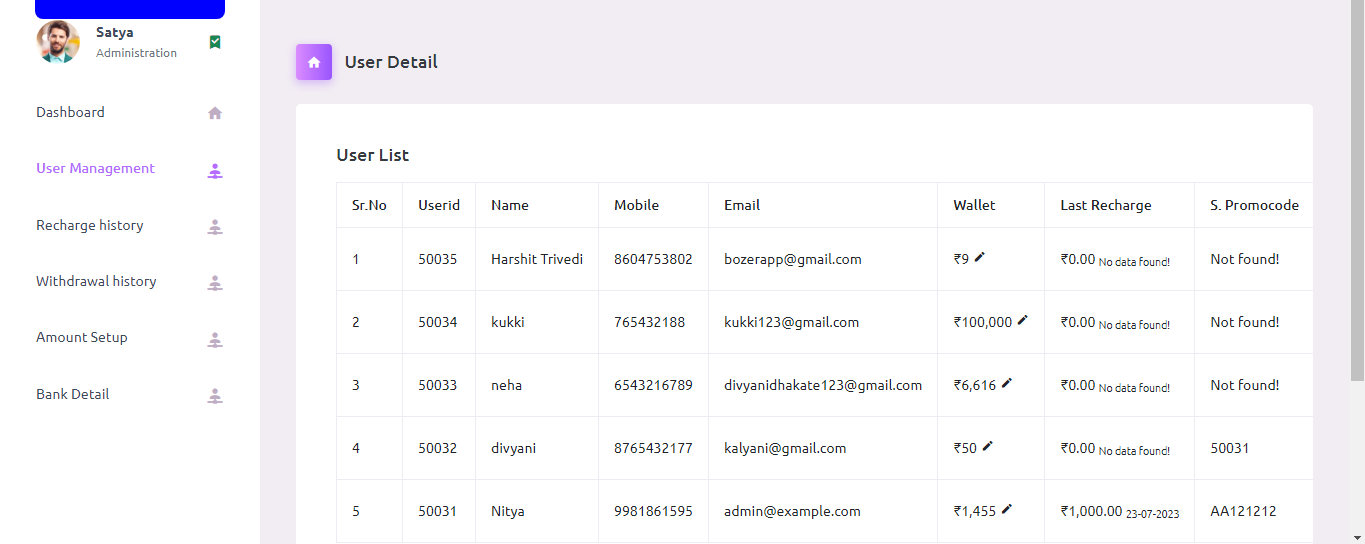Open the Dashboard menu item
Screen dimensions: 1365x544
tap(70, 112)
